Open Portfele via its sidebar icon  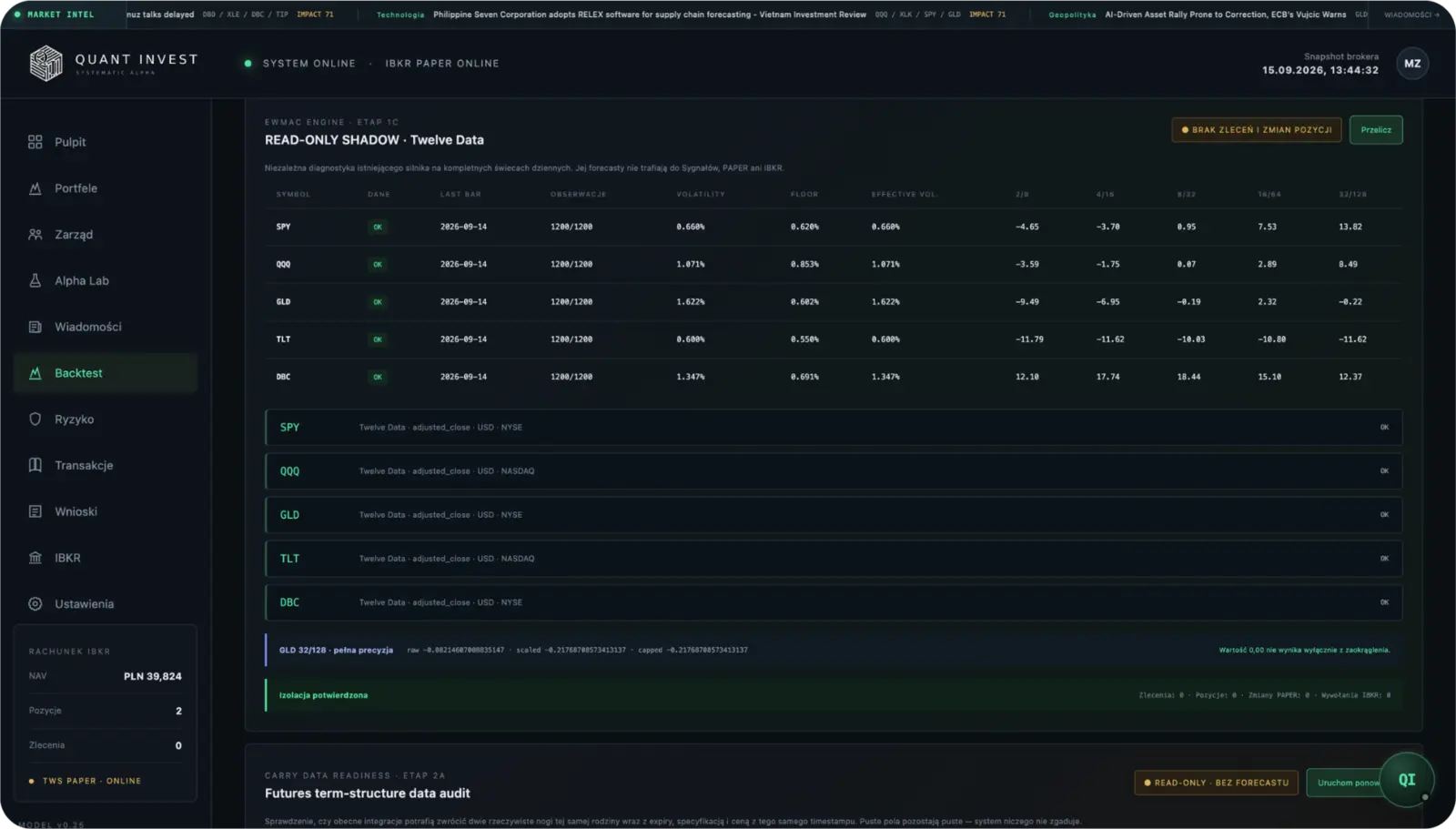coord(35,188)
